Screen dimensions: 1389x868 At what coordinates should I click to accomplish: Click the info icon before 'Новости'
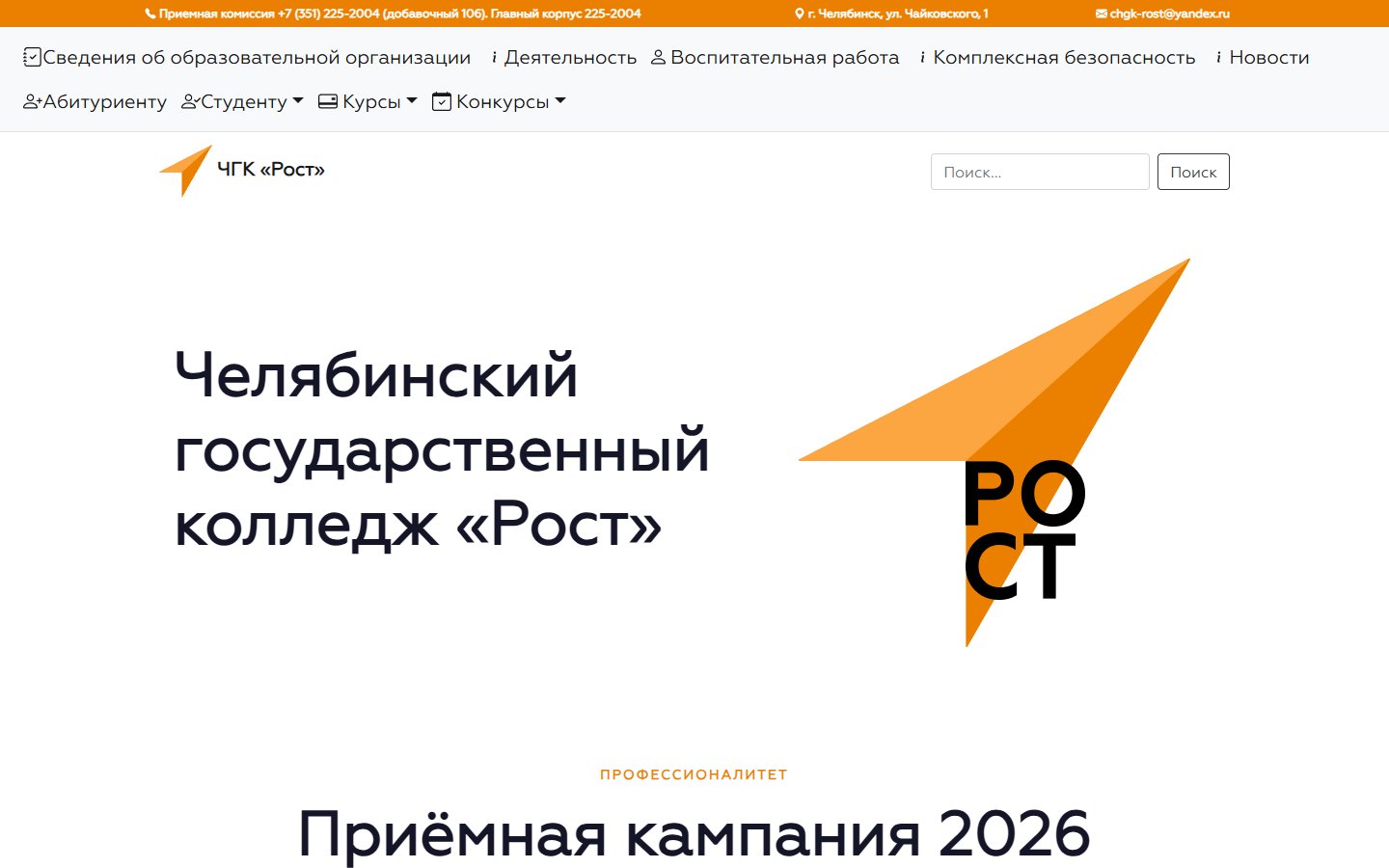coord(1219,57)
